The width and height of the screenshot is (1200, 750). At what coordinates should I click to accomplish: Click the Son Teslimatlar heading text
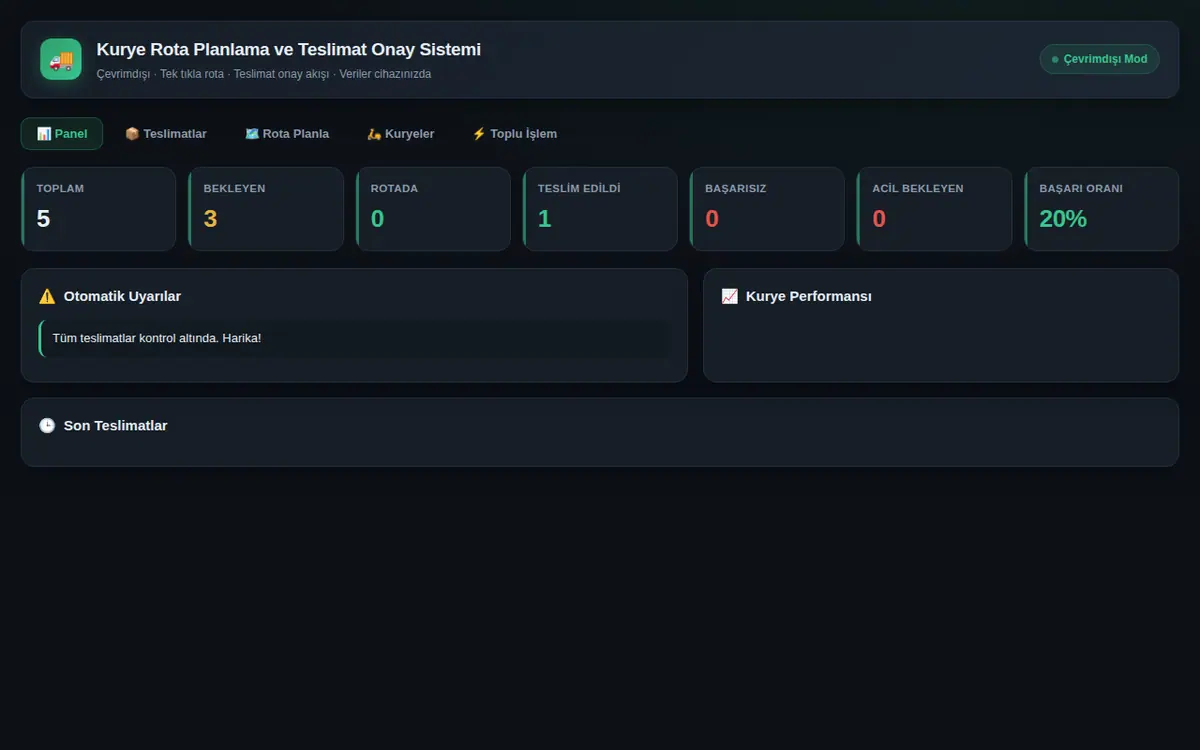[116, 425]
